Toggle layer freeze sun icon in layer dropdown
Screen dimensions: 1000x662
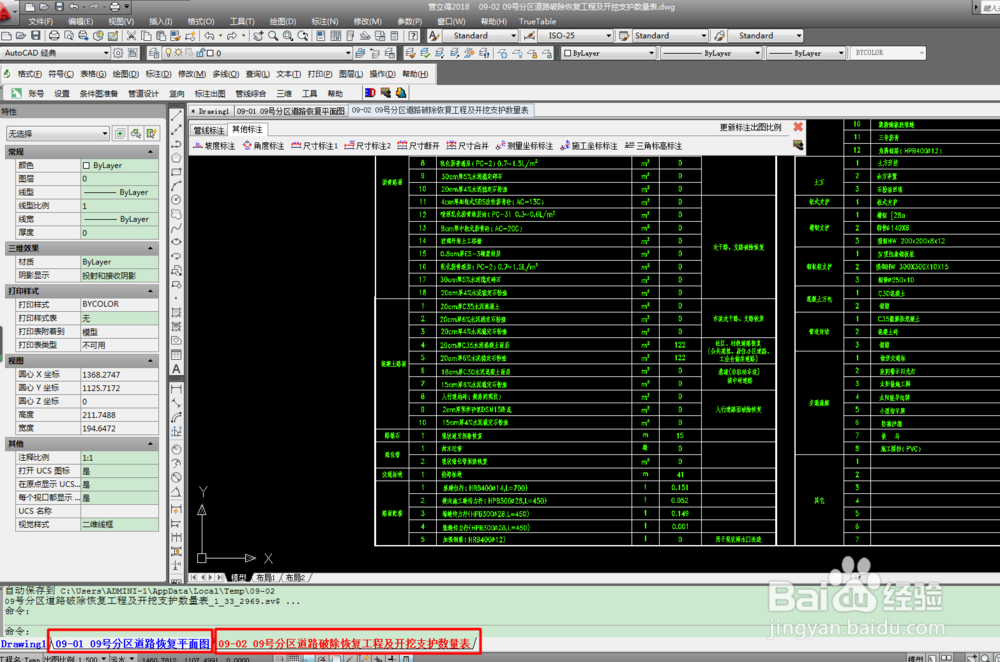tap(179, 53)
